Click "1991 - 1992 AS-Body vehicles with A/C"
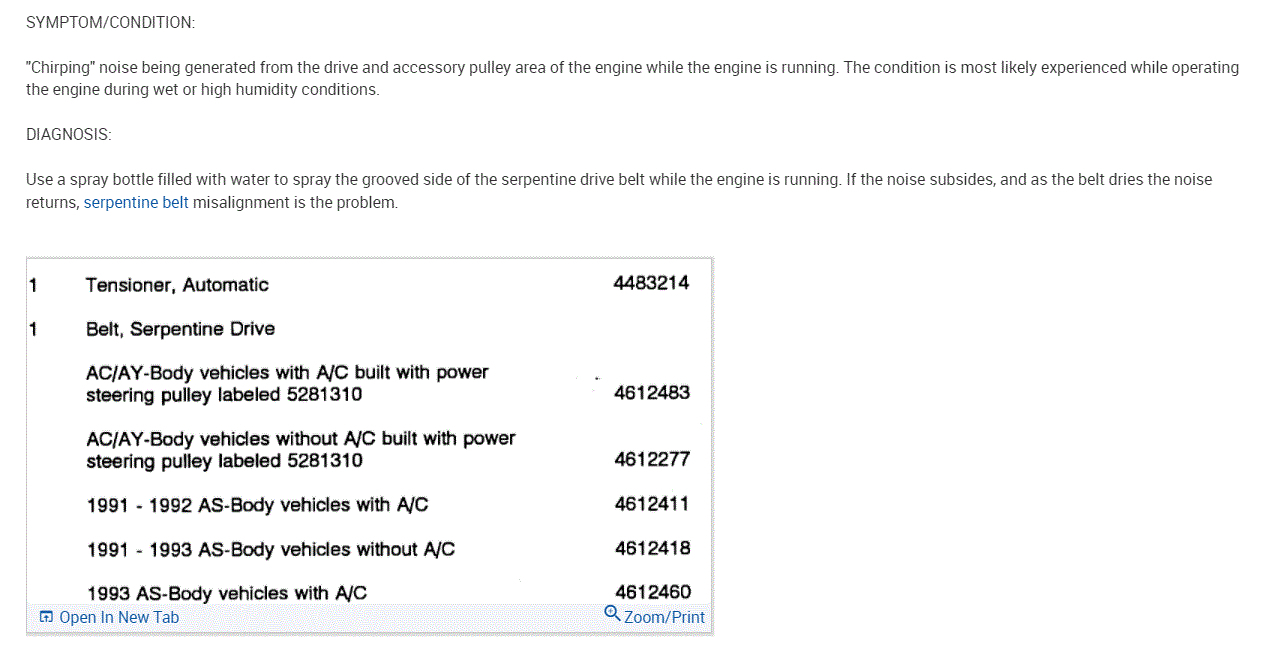Viewport: 1280px width, 661px height. (x=257, y=505)
